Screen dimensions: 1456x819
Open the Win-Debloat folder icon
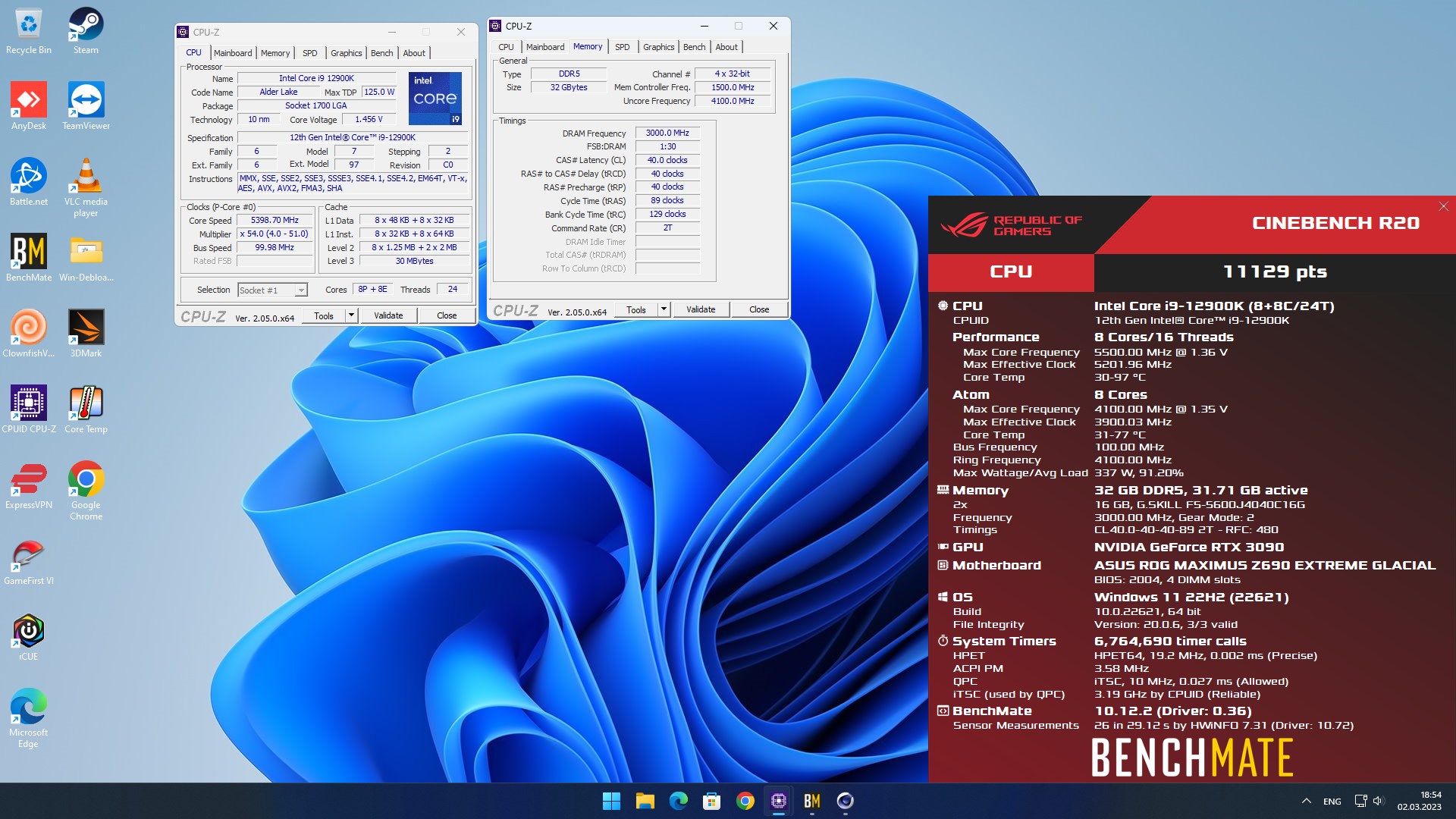pos(86,259)
